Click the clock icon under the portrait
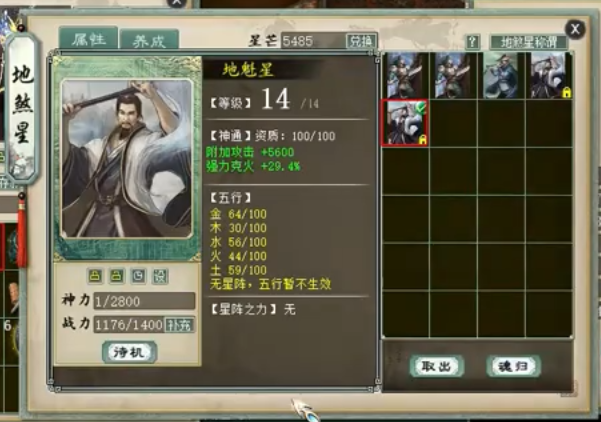The width and height of the screenshot is (601, 422). point(138,276)
